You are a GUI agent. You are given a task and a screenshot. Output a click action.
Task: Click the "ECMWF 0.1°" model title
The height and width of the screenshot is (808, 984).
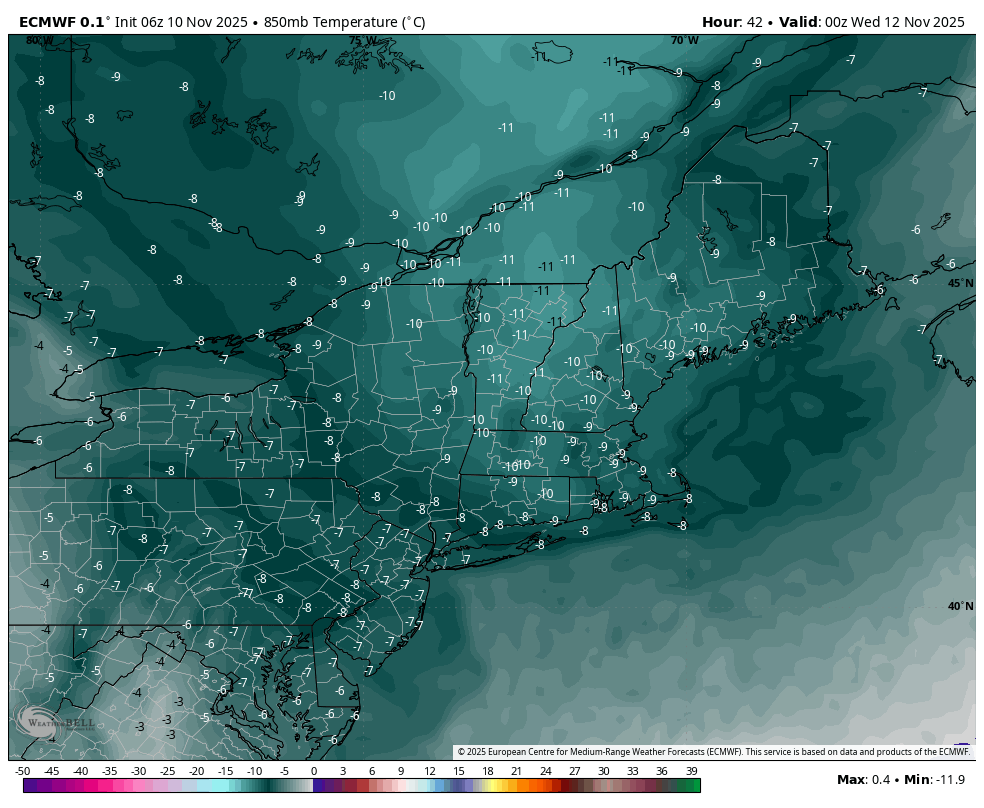61,22
